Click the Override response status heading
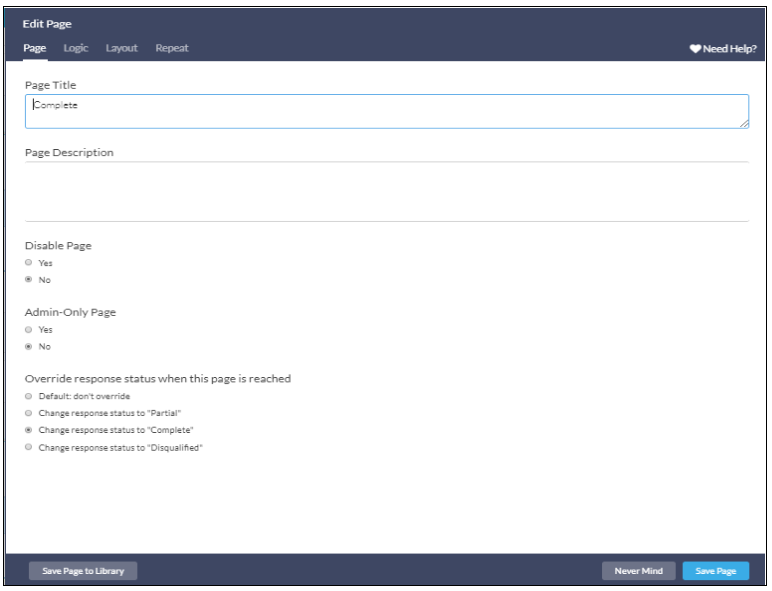The image size is (772, 591). coord(158,378)
